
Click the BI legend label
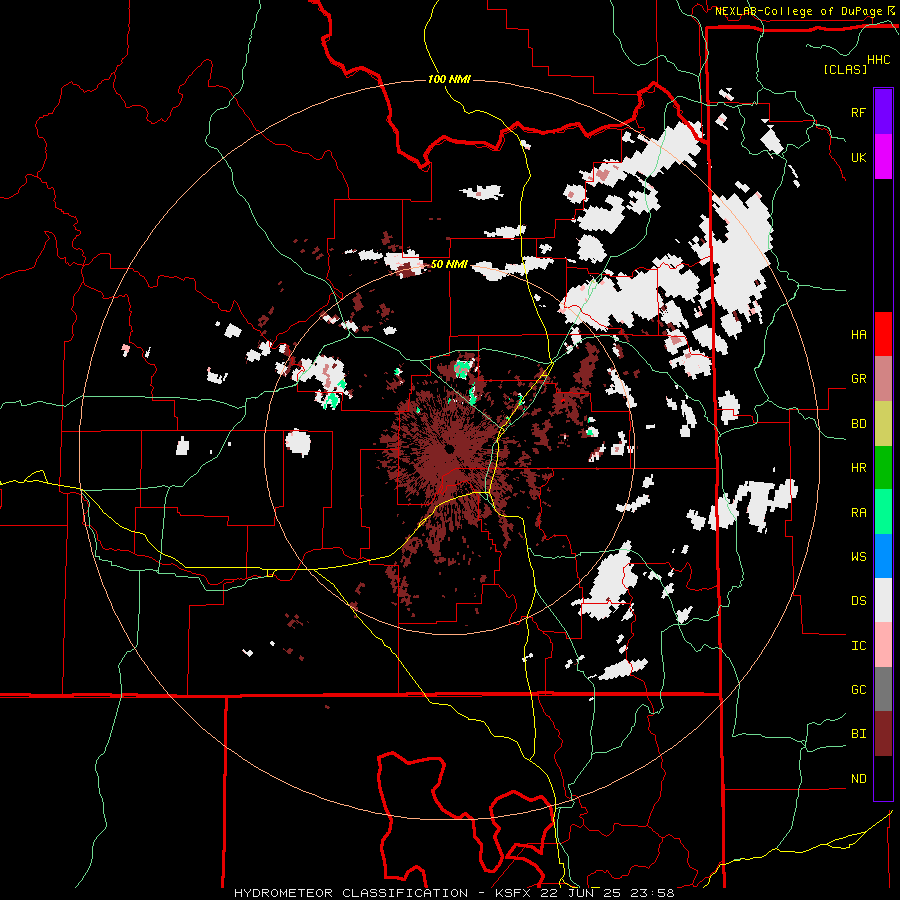tap(858, 734)
